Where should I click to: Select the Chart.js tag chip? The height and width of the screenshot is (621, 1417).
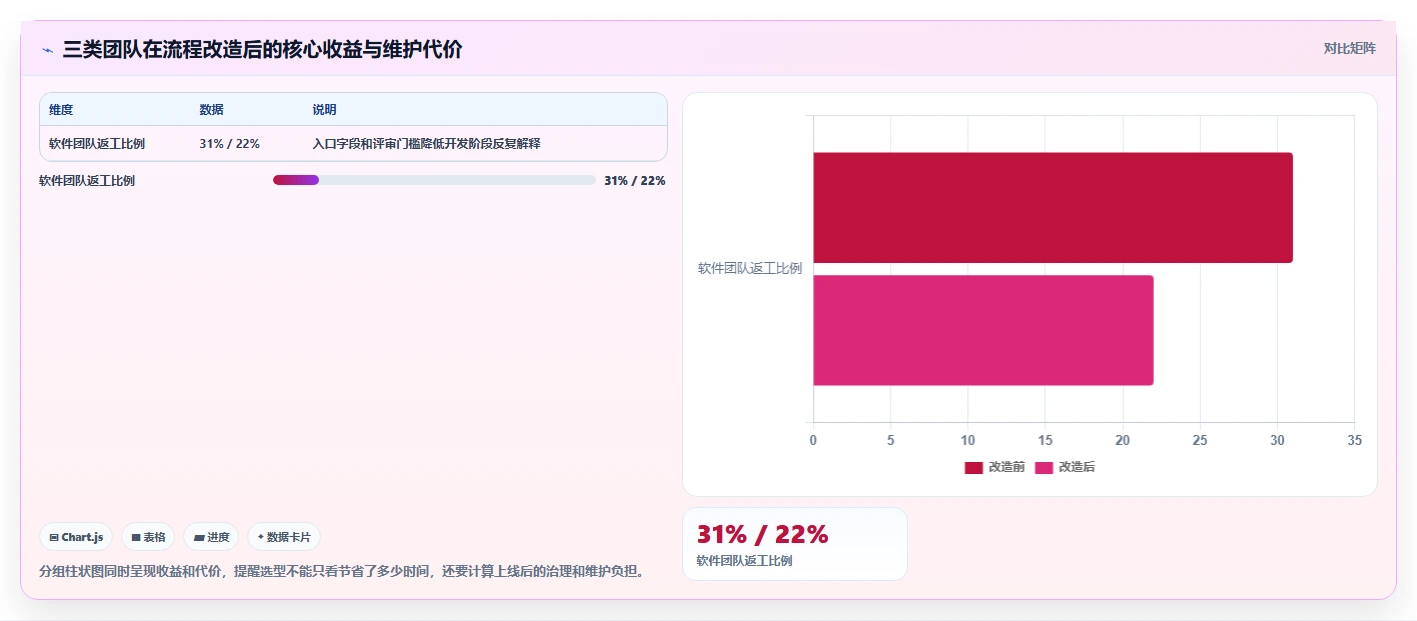click(76, 537)
